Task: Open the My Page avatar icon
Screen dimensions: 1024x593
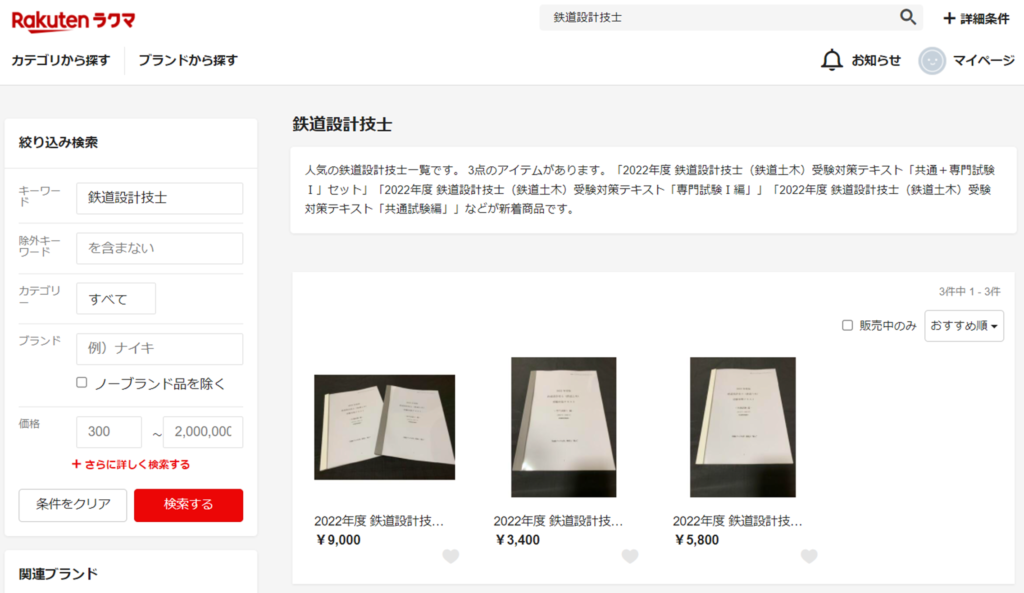Action: (x=932, y=61)
